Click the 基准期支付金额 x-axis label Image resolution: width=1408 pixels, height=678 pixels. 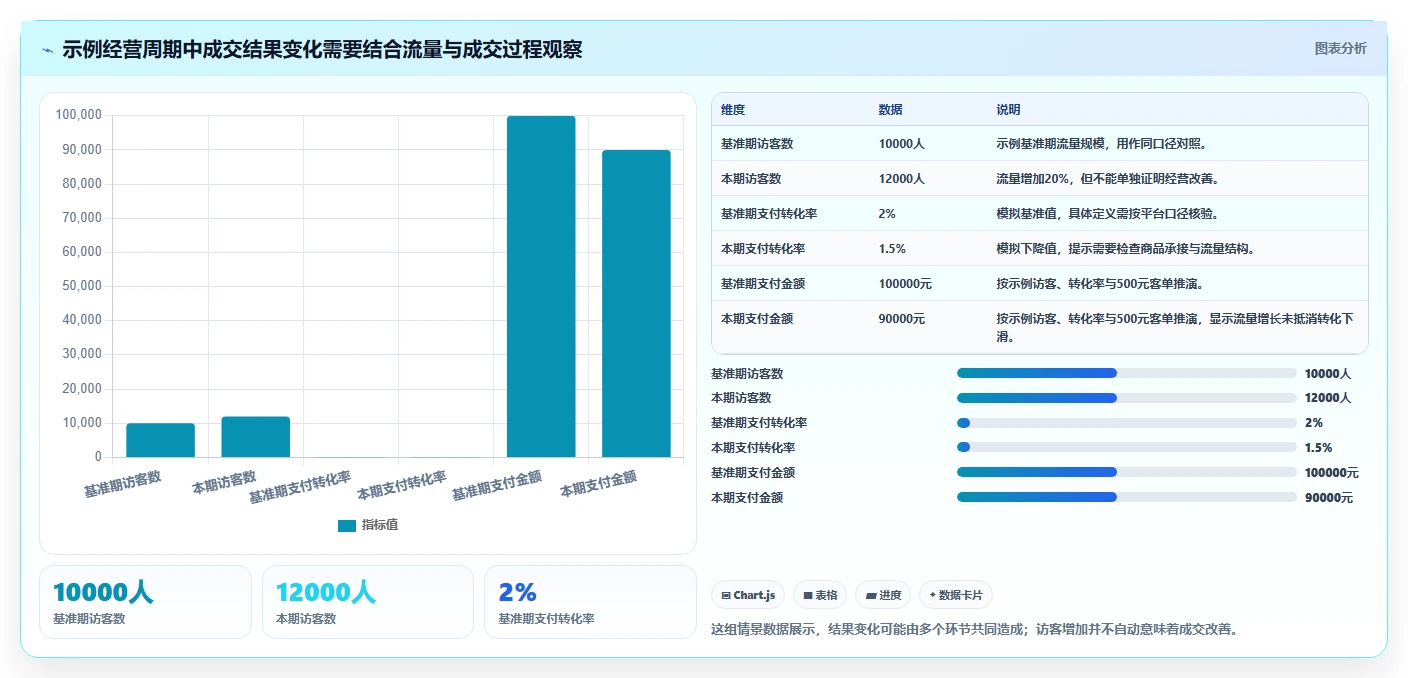click(x=497, y=485)
